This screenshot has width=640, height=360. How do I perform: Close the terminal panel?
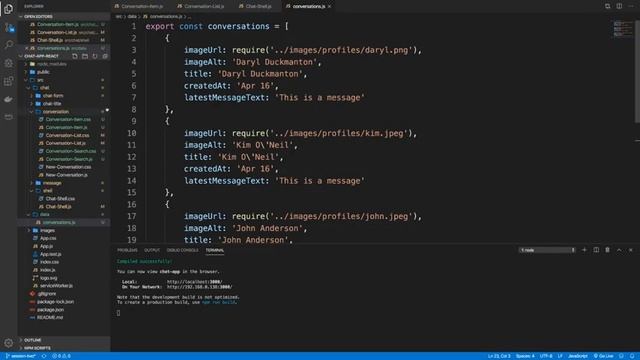pyautogui.click(x=631, y=250)
